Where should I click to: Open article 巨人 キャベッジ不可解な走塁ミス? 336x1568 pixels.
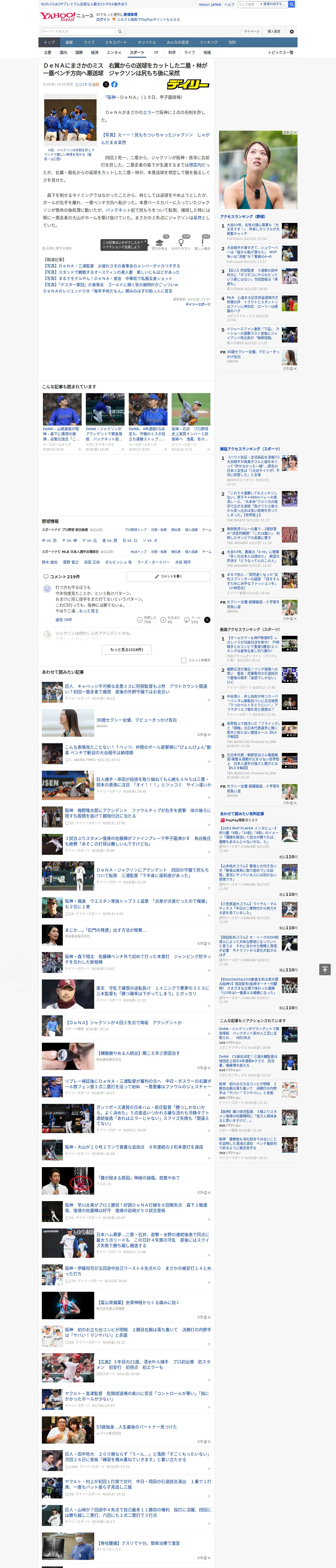pos(136,689)
